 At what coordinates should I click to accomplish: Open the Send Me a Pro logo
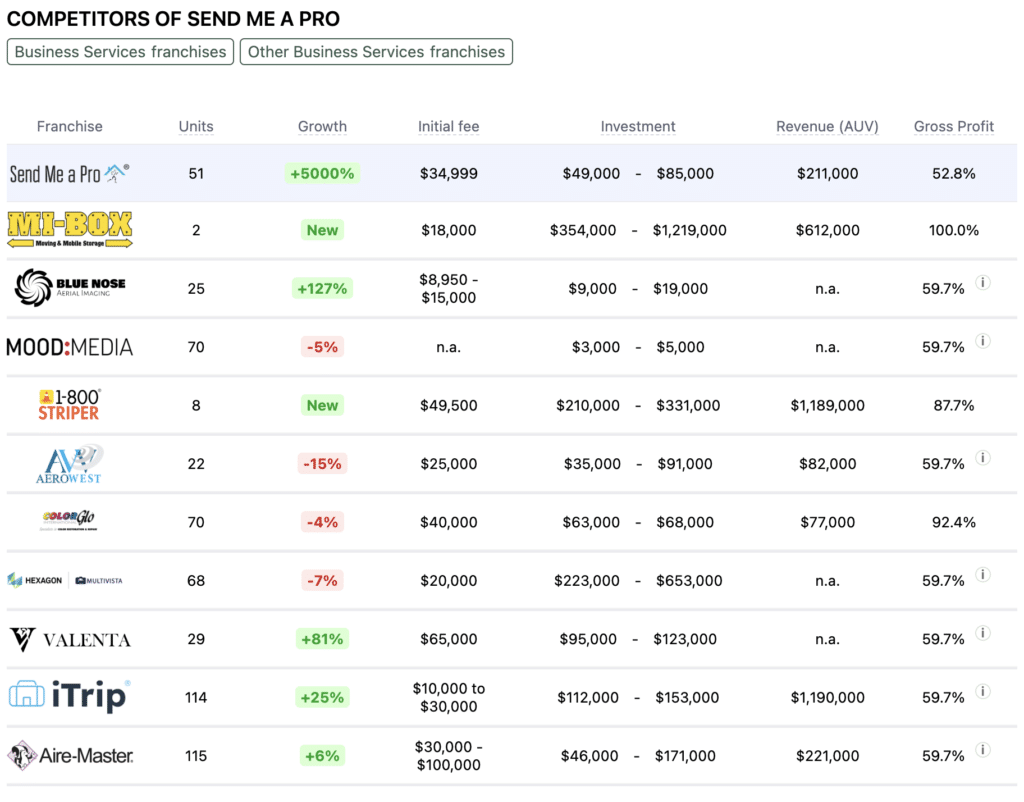(x=69, y=174)
